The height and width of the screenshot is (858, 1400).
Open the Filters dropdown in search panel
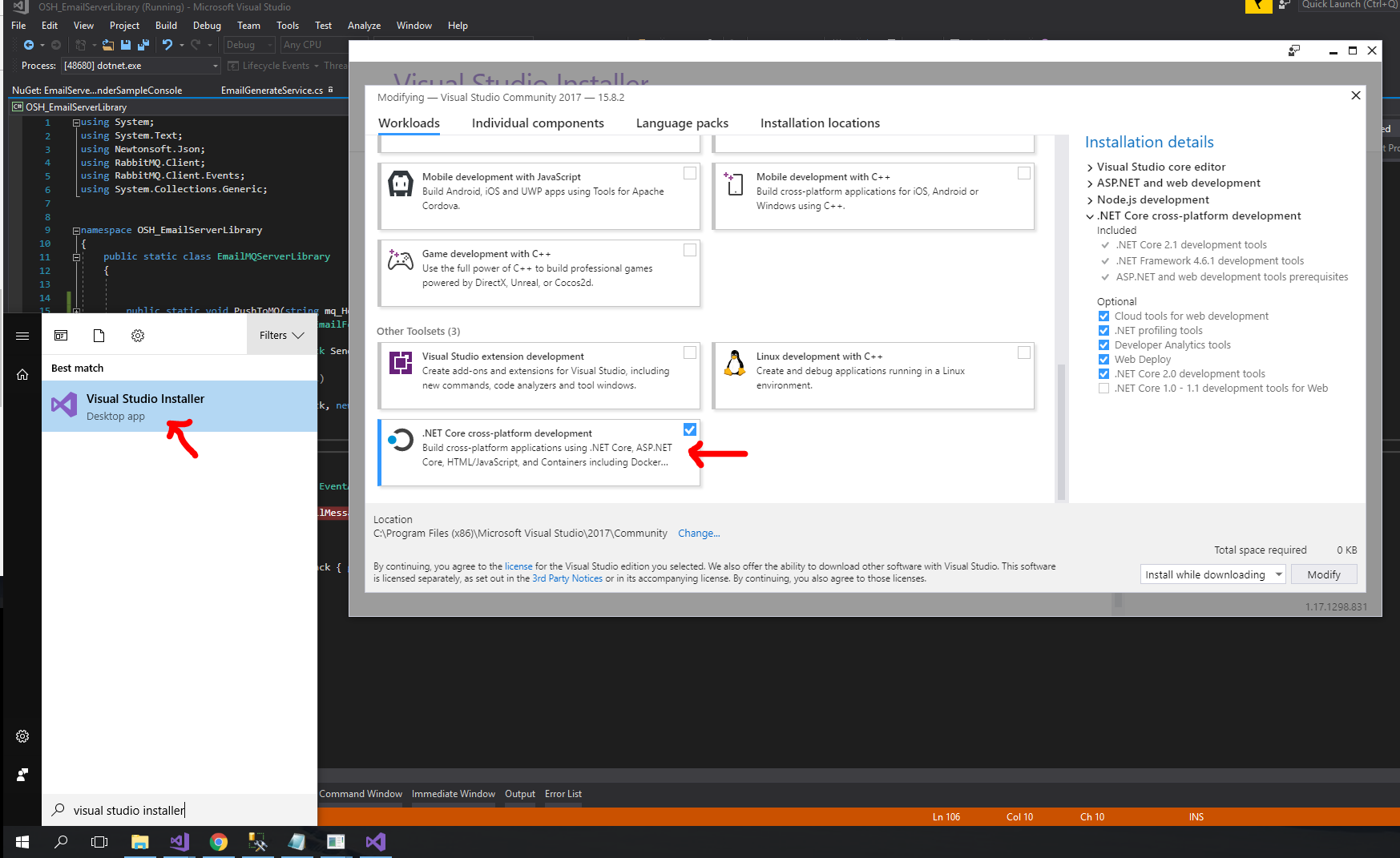coord(282,336)
